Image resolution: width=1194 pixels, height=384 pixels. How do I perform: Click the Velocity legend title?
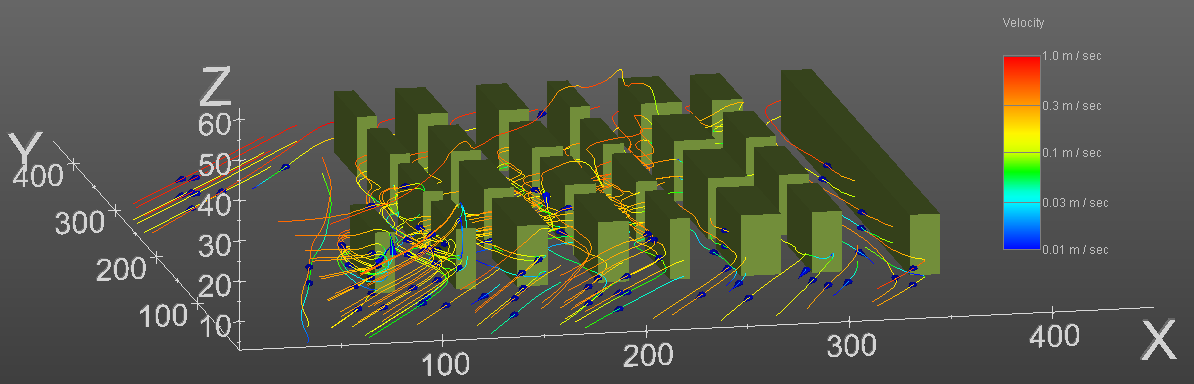1023,23
